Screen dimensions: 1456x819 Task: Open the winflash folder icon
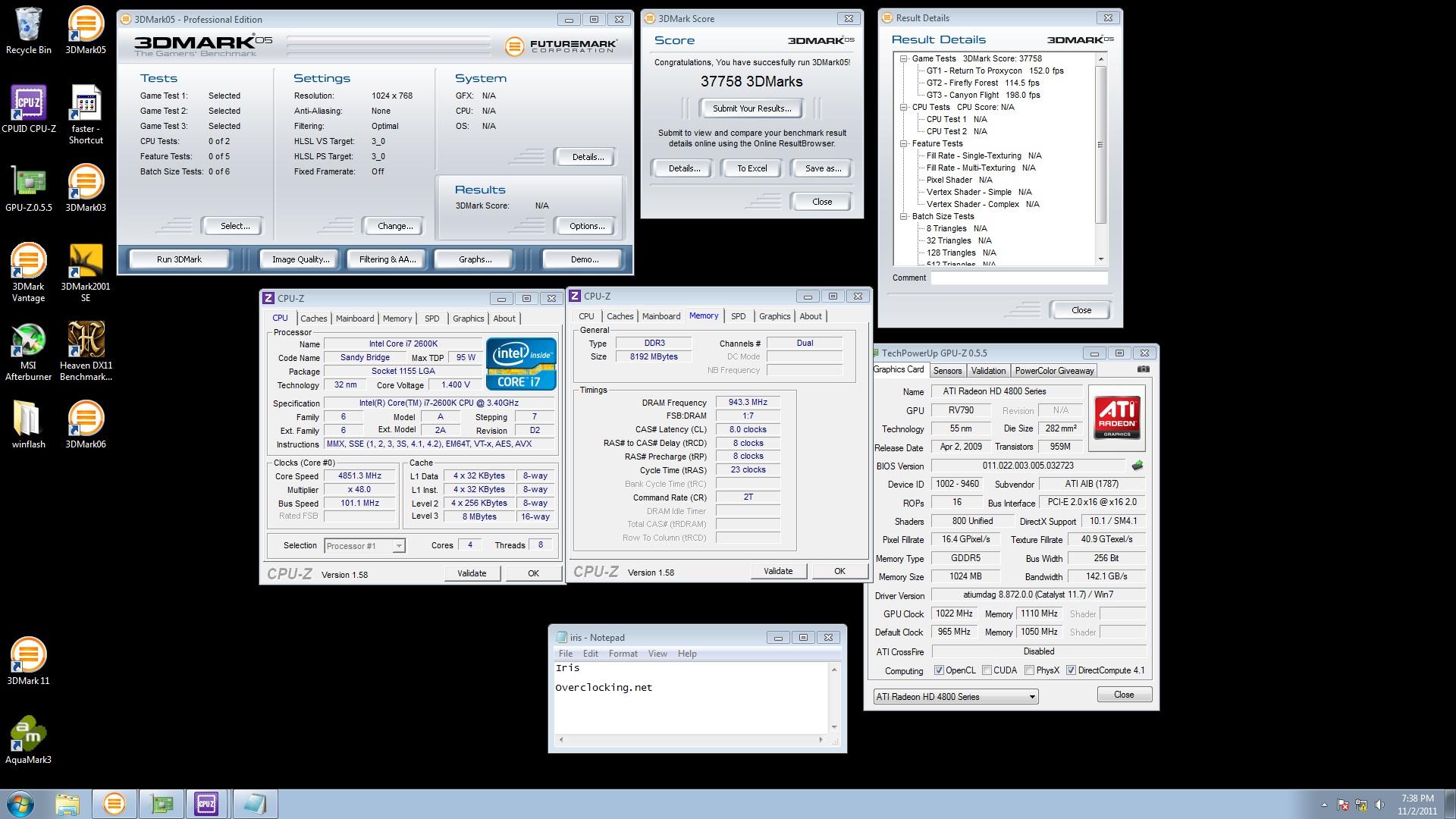pos(28,424)
